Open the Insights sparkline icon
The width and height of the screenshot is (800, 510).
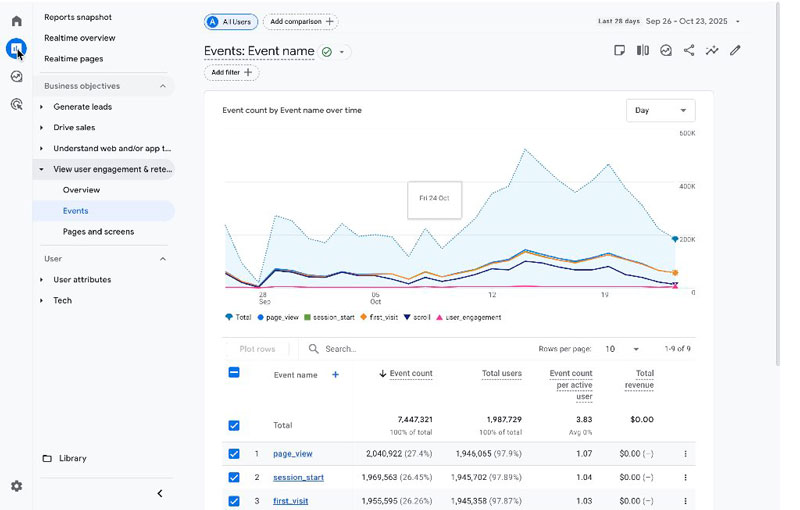pos(712,50)
